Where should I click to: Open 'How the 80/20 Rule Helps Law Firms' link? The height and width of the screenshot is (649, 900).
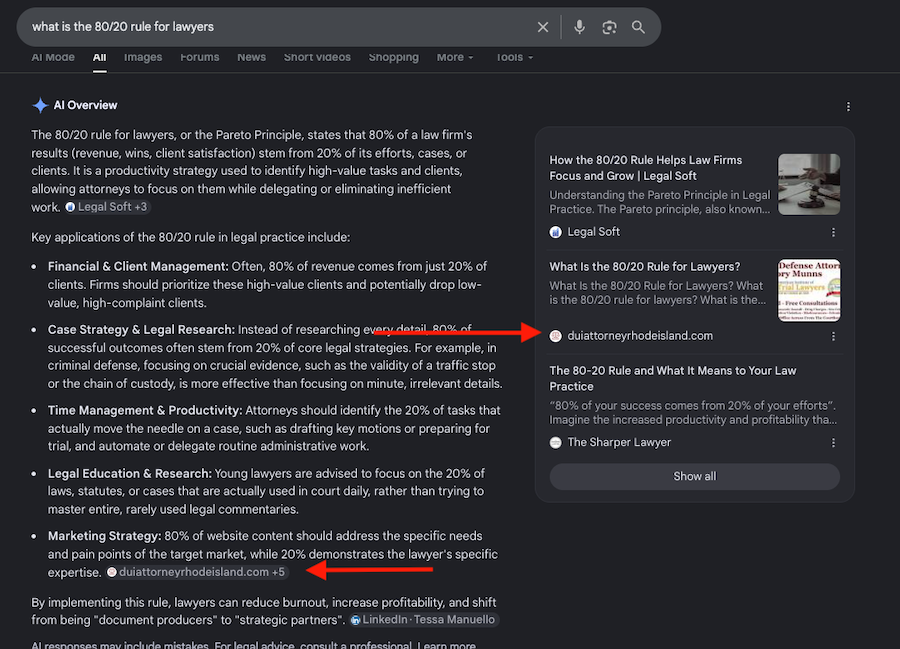pos(646,168)
